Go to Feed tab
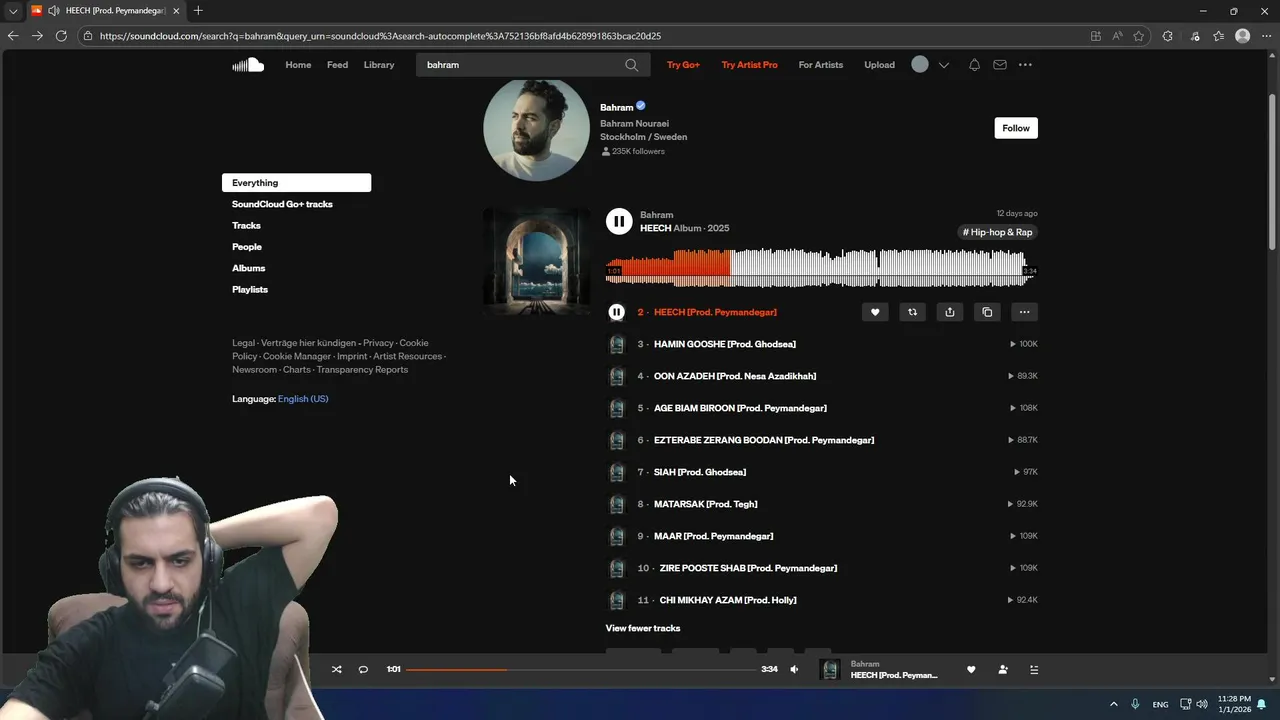 pyautogui.click(x=338, y=65)
